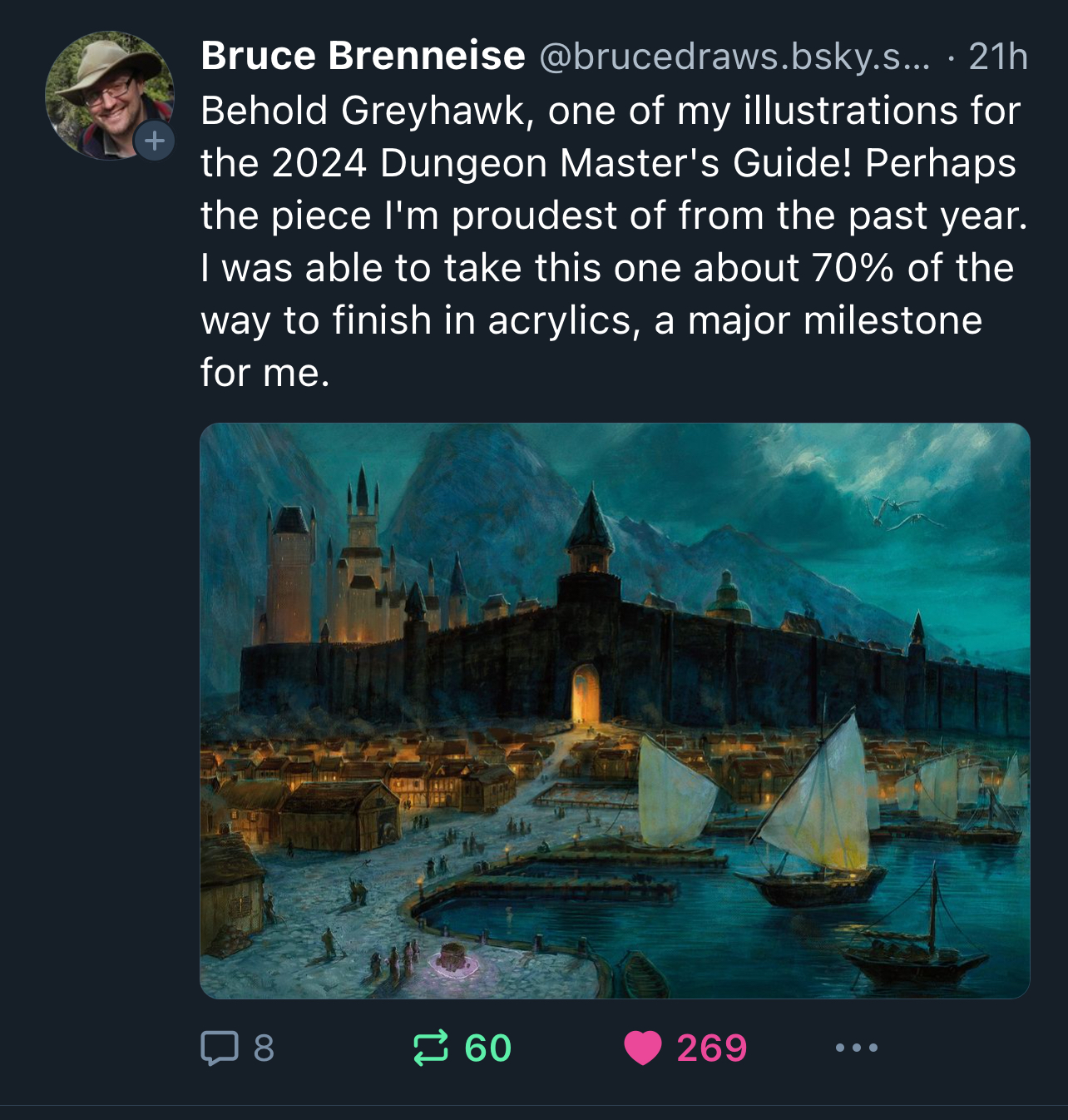Viewport: 1068px width, 1120px height.
Task: Open the three-dot more options menu
Action: (x=856, y=1048)
